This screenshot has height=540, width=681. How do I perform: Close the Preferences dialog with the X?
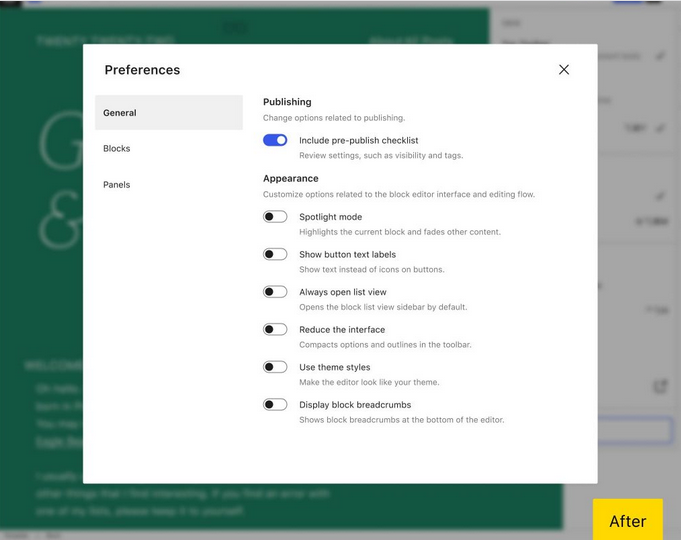tap(564, 70)
